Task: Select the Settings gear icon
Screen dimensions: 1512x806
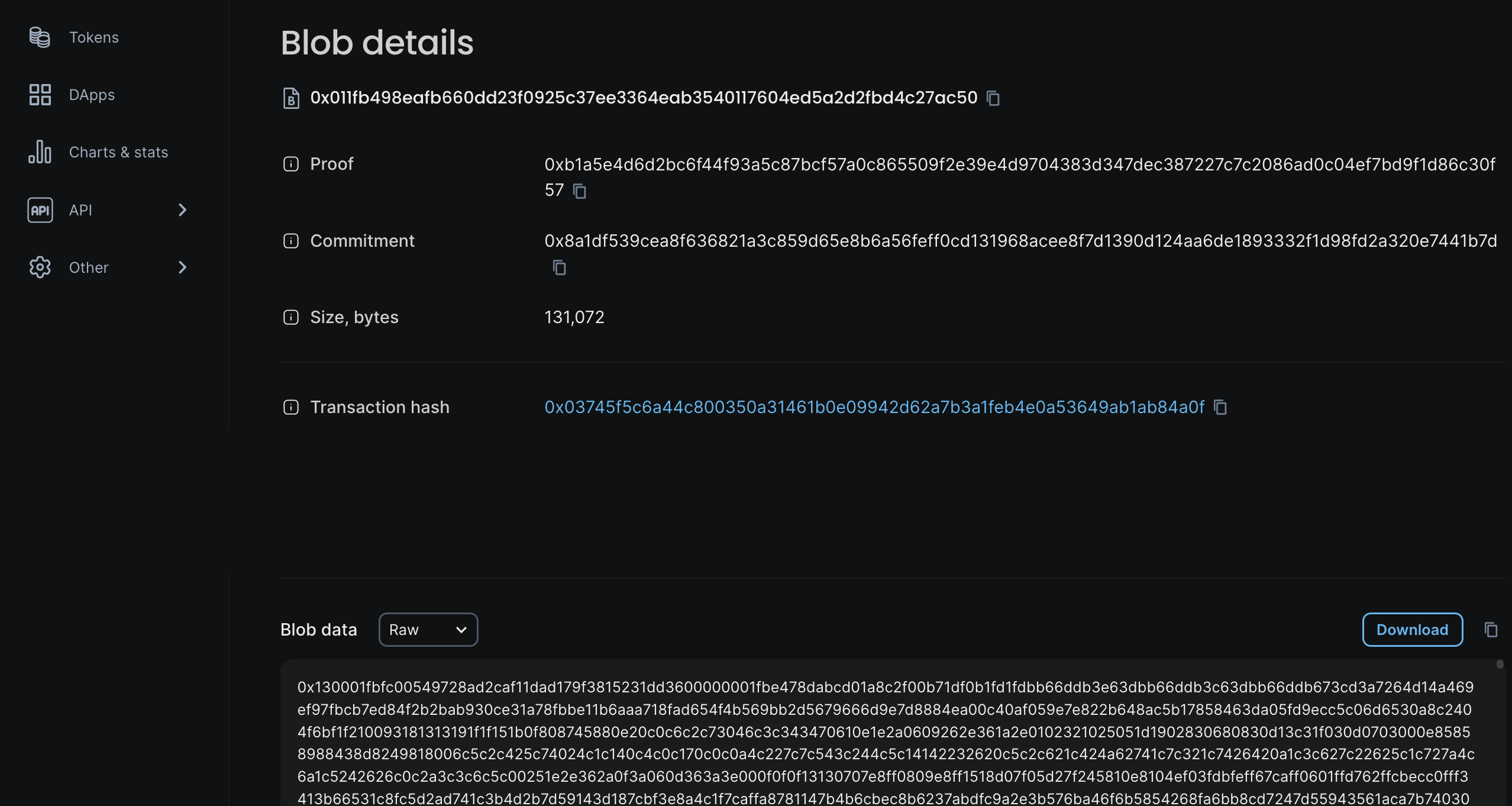Action: pos(40,267)
